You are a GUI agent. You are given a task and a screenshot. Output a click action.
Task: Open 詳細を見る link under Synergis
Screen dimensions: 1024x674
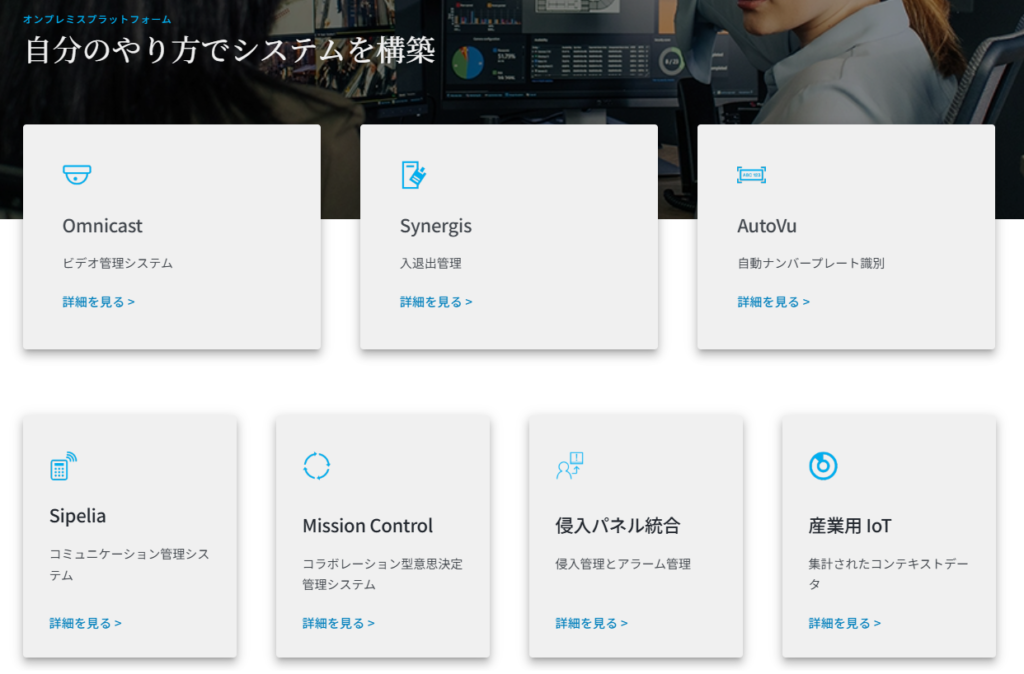[436, 302]
